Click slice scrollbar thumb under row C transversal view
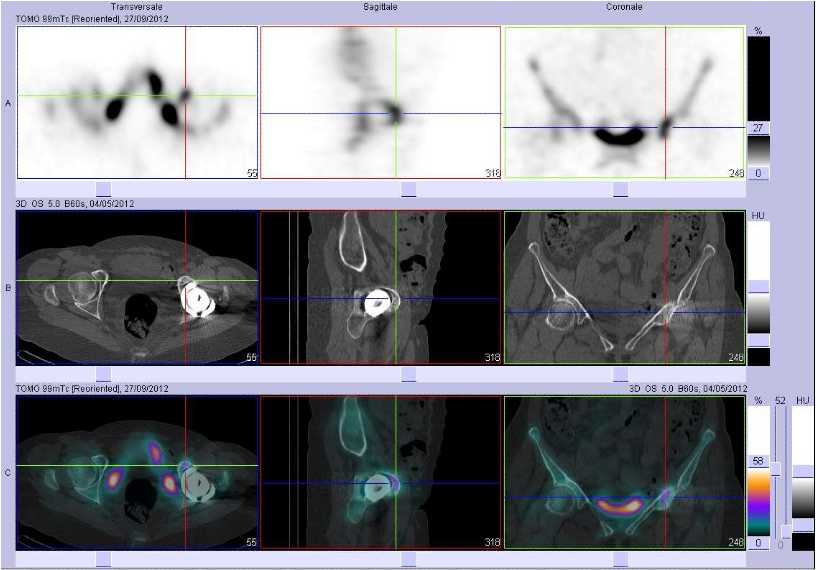This screenshot has height=570, width=816. [x=104, y=560]
